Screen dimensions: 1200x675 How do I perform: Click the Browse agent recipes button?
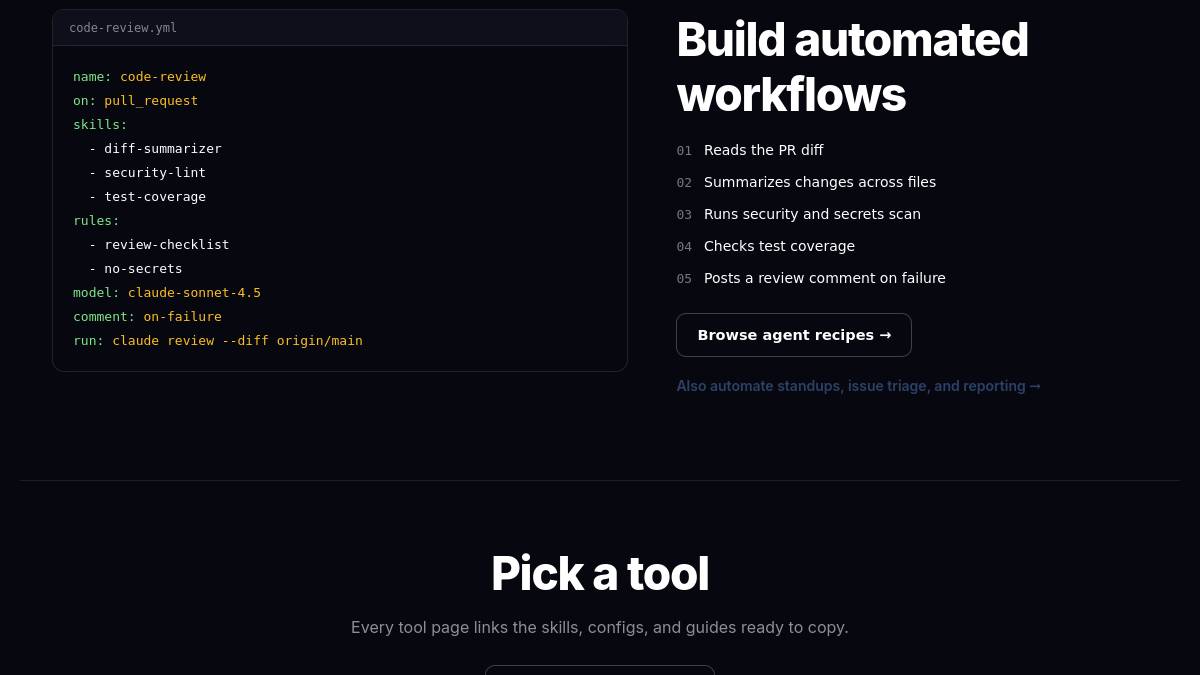794,335
